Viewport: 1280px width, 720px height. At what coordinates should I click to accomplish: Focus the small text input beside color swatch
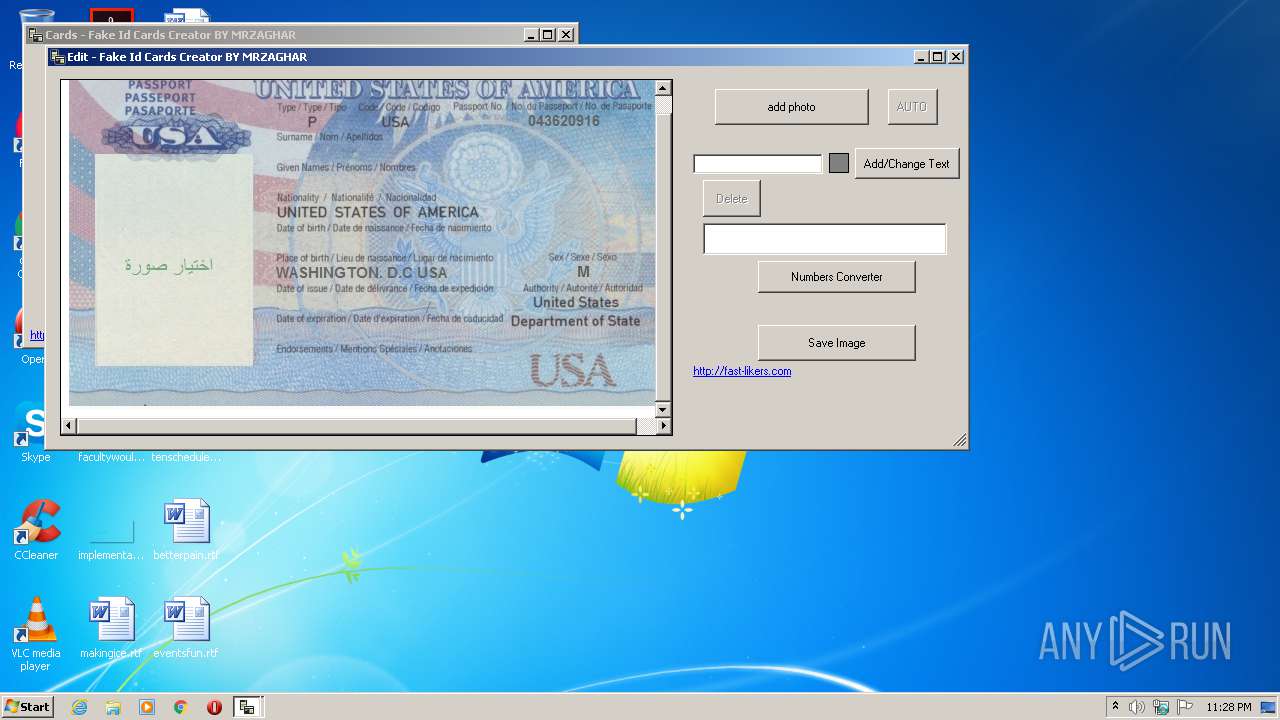coord(757,164)
